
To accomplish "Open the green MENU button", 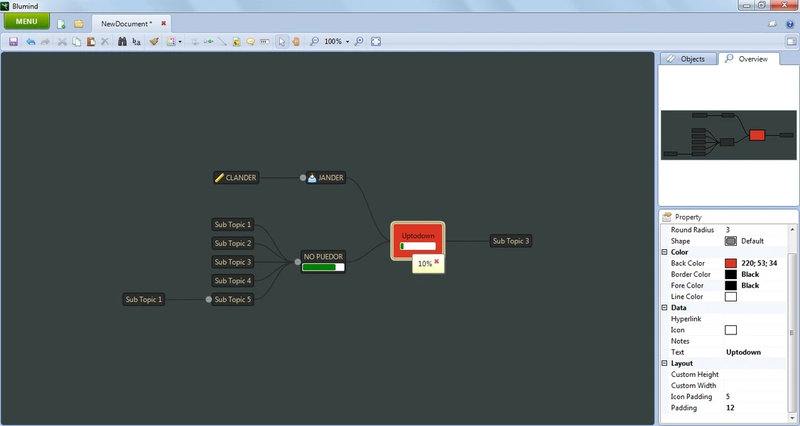I will tap(27, 21).
